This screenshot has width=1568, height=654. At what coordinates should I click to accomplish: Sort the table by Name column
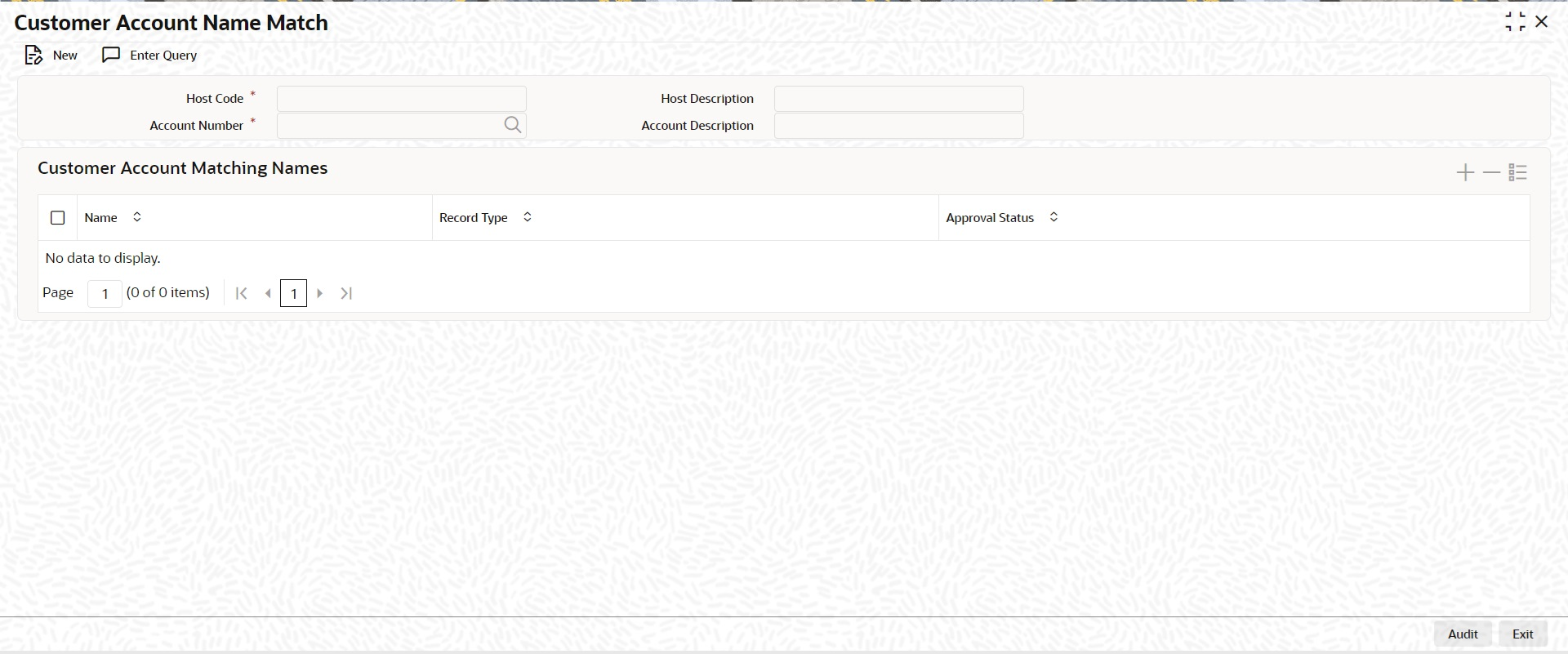pyautogui.click(x=137, y=217)
